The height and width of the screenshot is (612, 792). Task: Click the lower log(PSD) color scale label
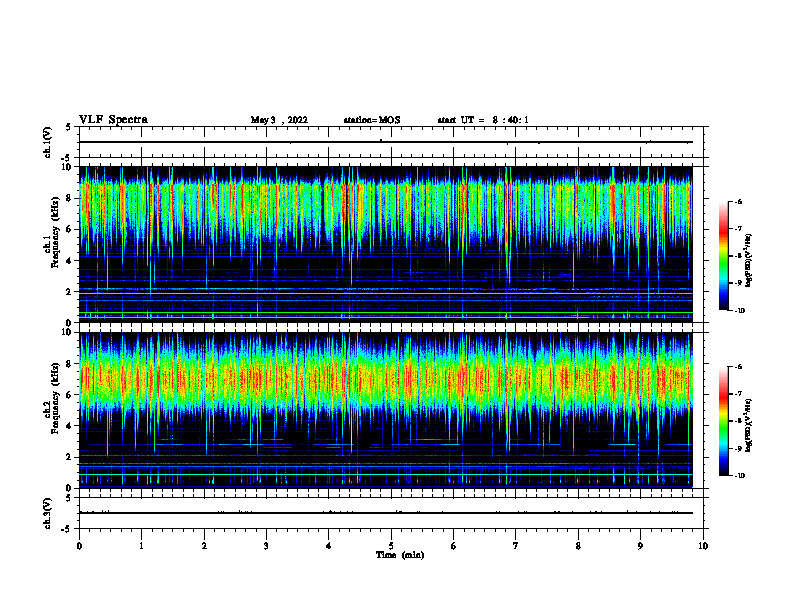(x=748, y=425)
